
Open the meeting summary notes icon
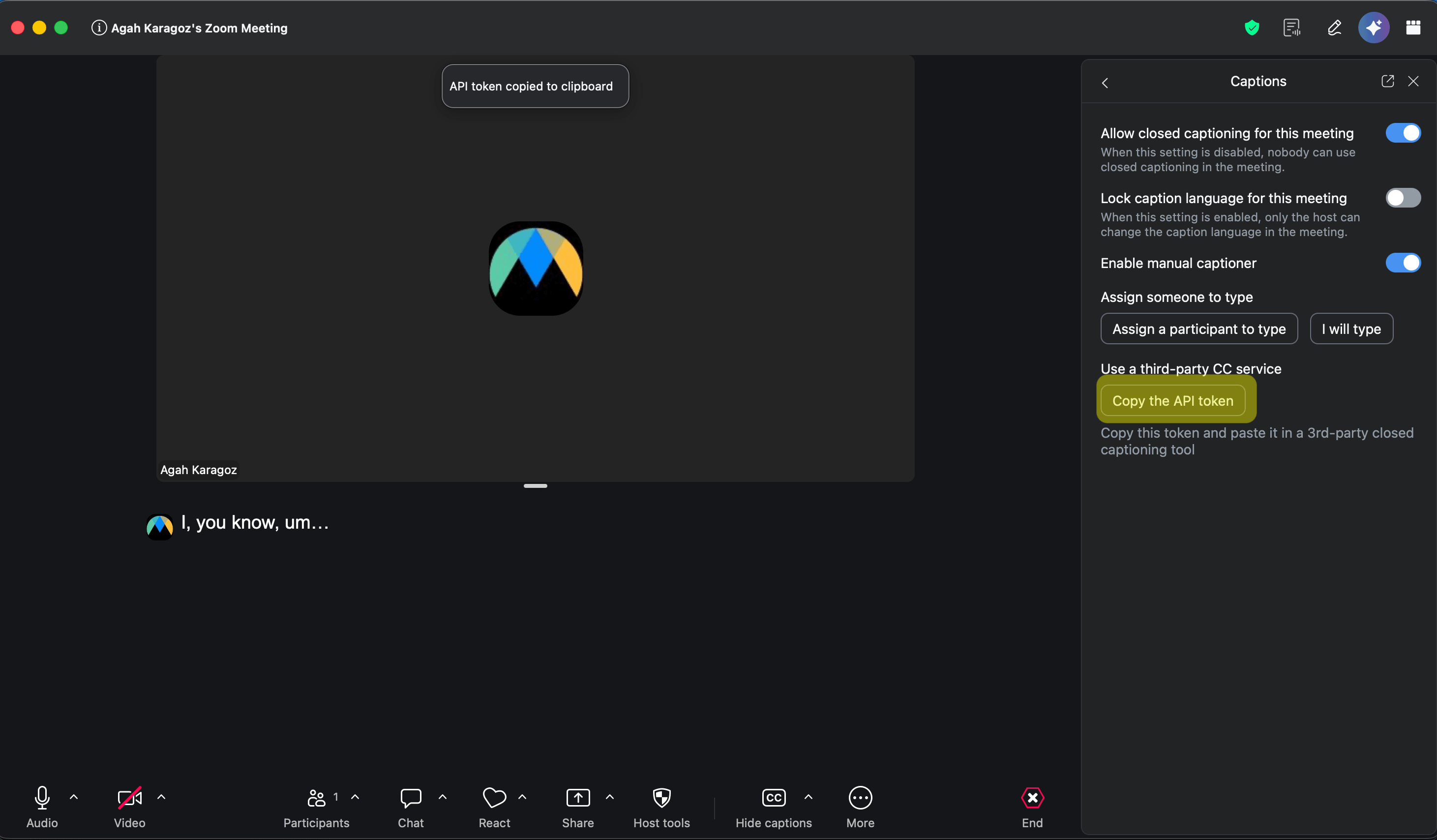(x=1291, y=28)
